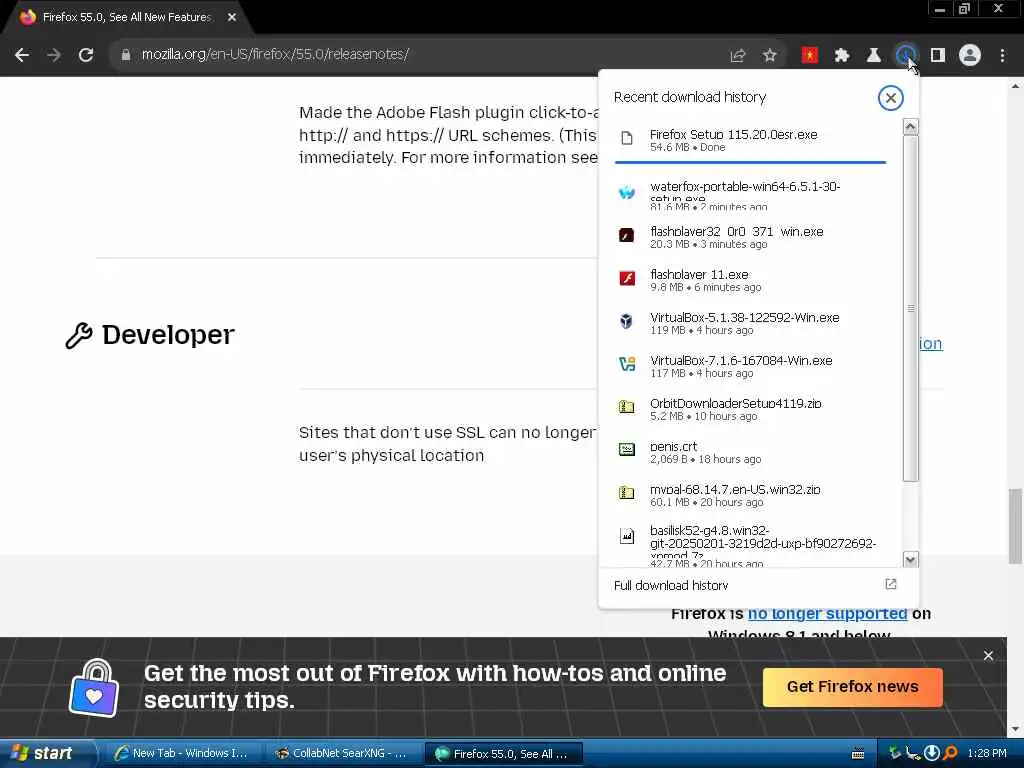
Task: Click the download list scrollbar thumb
Action: coord(910,308)
